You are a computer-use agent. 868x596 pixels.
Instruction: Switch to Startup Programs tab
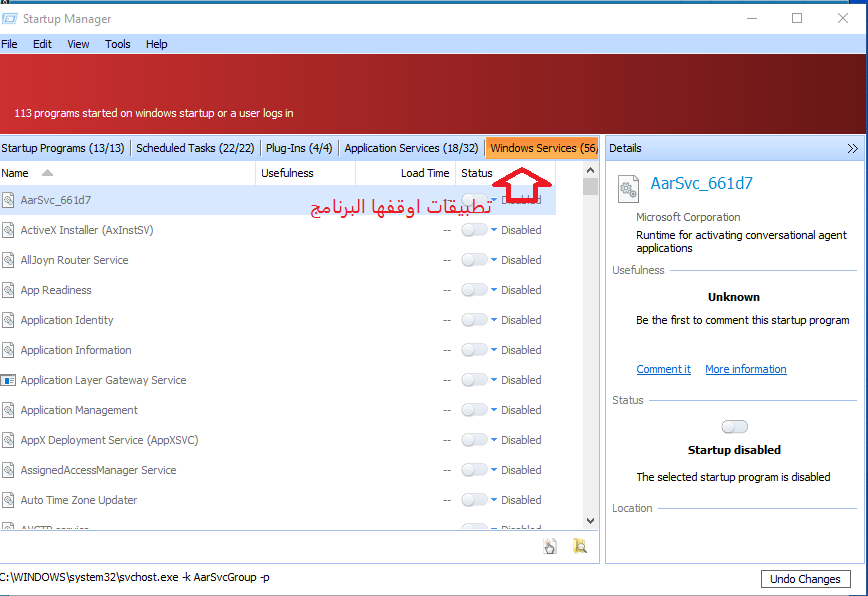[63, 148]
